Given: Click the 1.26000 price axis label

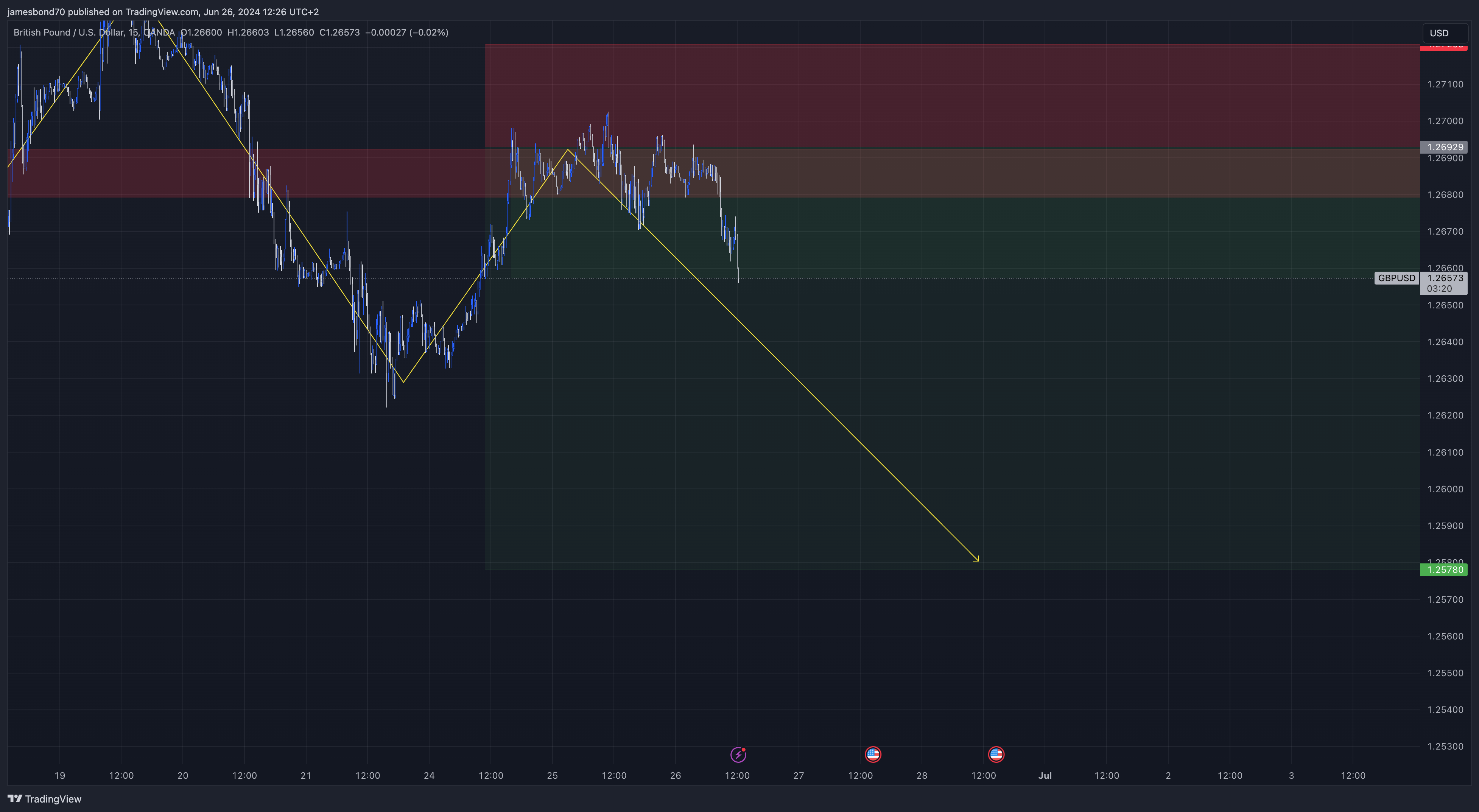Looking at the screenshot, I should click(x=1445, y=489).
